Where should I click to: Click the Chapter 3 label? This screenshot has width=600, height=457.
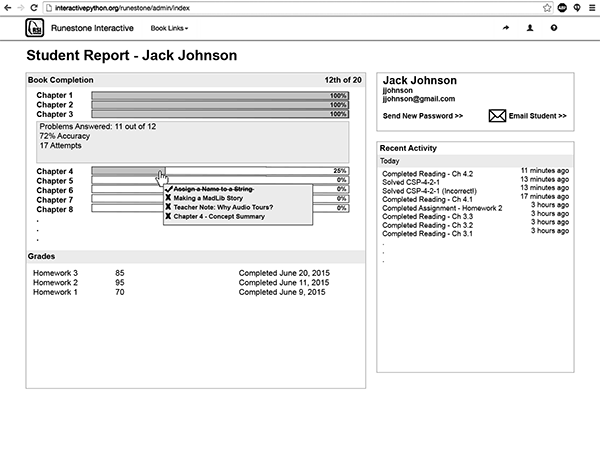(x=55, y=114)
